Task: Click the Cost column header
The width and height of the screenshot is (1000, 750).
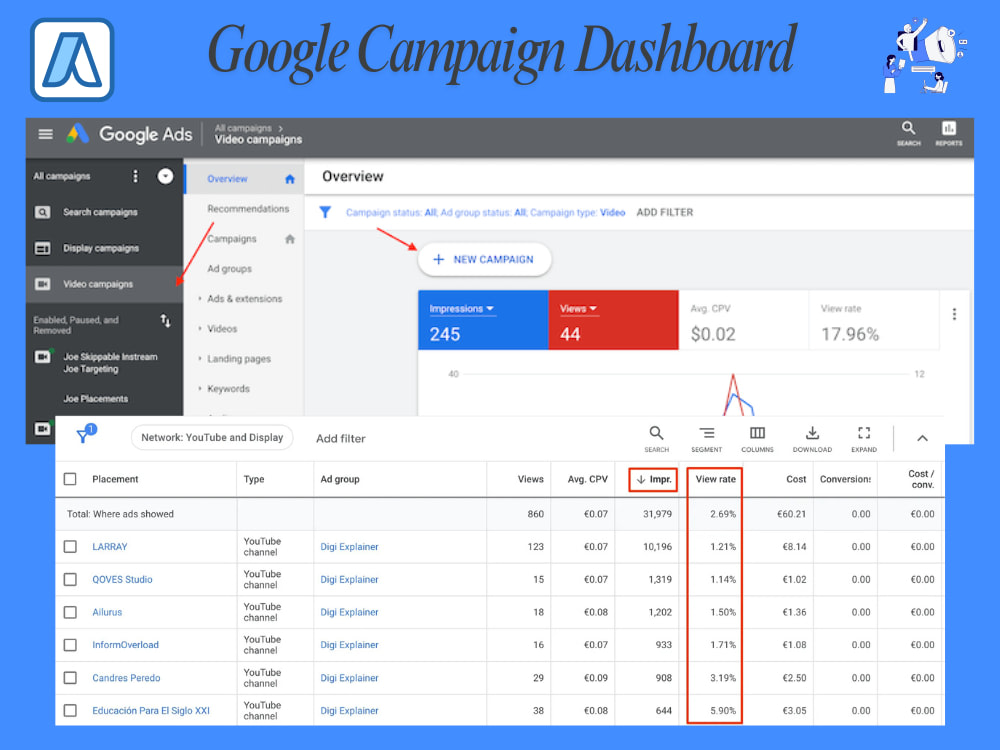Action: click(x=796, y=479)
